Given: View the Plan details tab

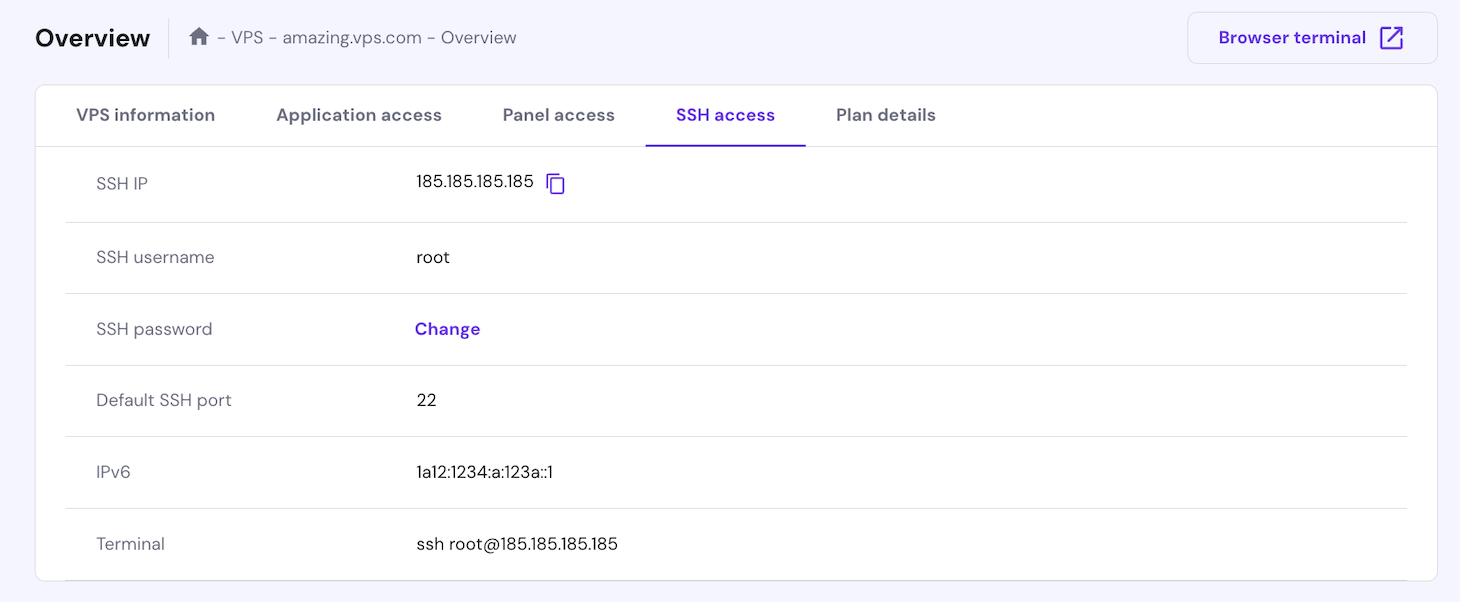Looking at the screenshot, I should coord(885,115).
